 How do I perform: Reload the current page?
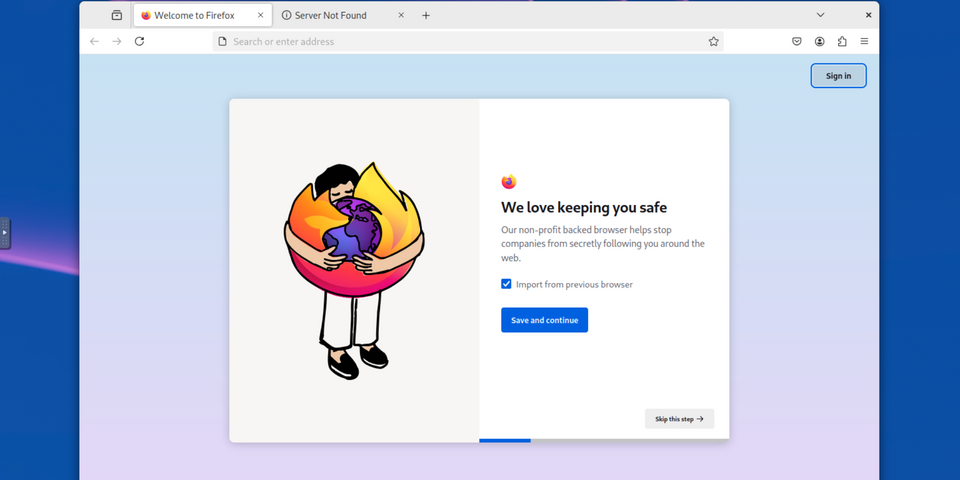(140, 42)
